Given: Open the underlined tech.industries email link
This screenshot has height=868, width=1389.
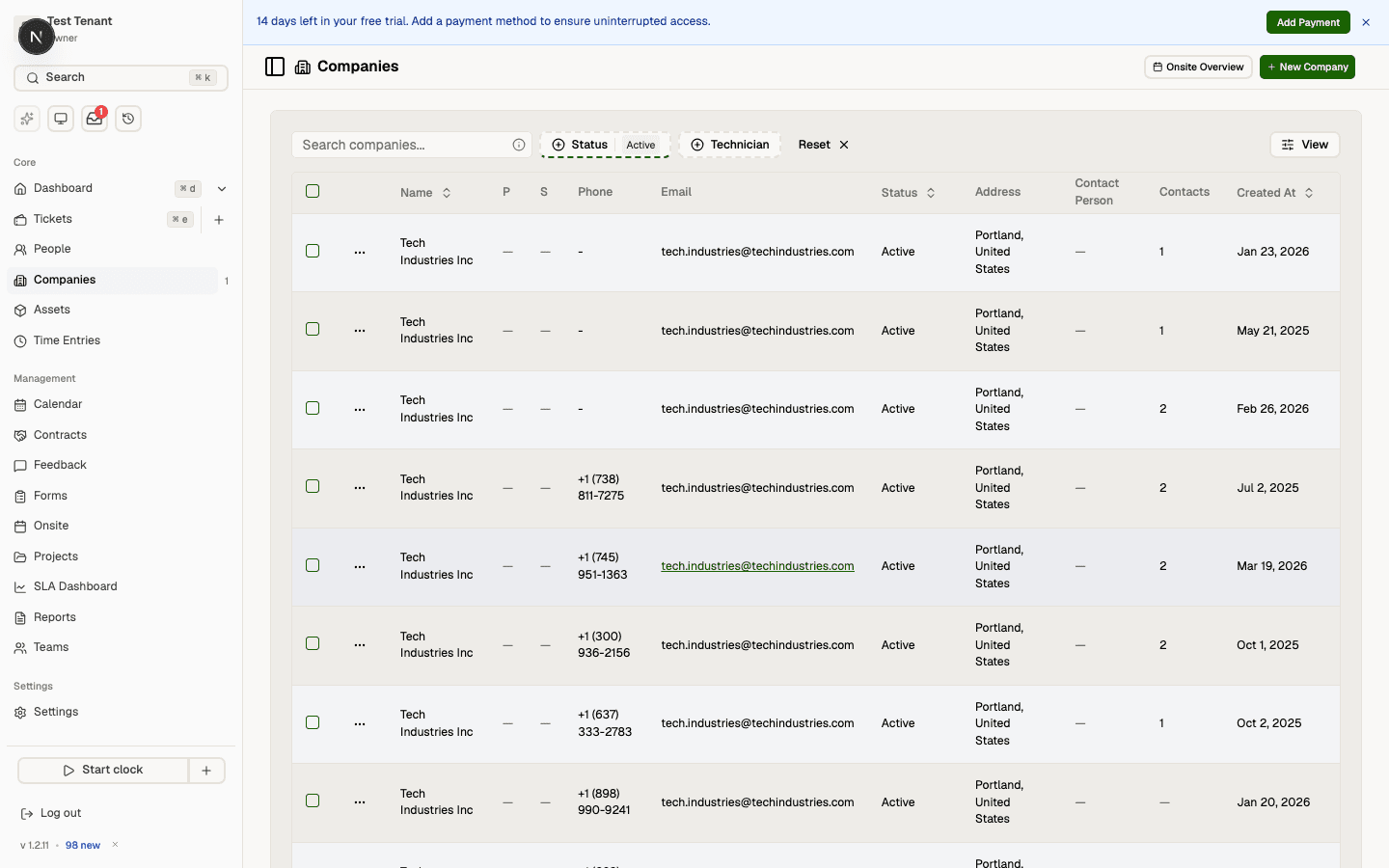Looking at the screenshot, I should click(757, 566).
